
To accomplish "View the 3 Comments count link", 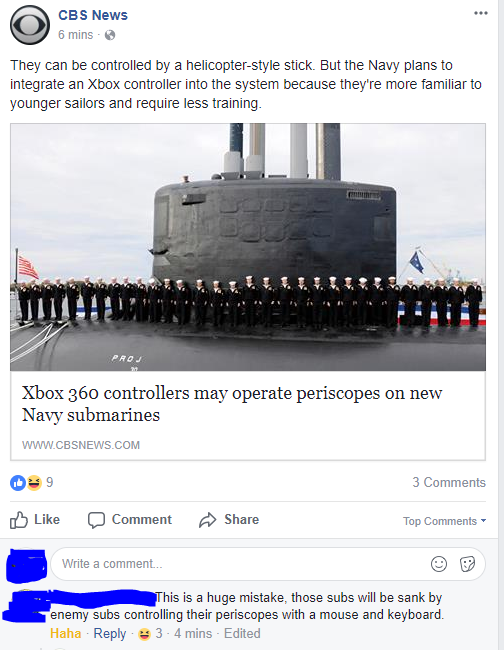I will pos(449,483).
